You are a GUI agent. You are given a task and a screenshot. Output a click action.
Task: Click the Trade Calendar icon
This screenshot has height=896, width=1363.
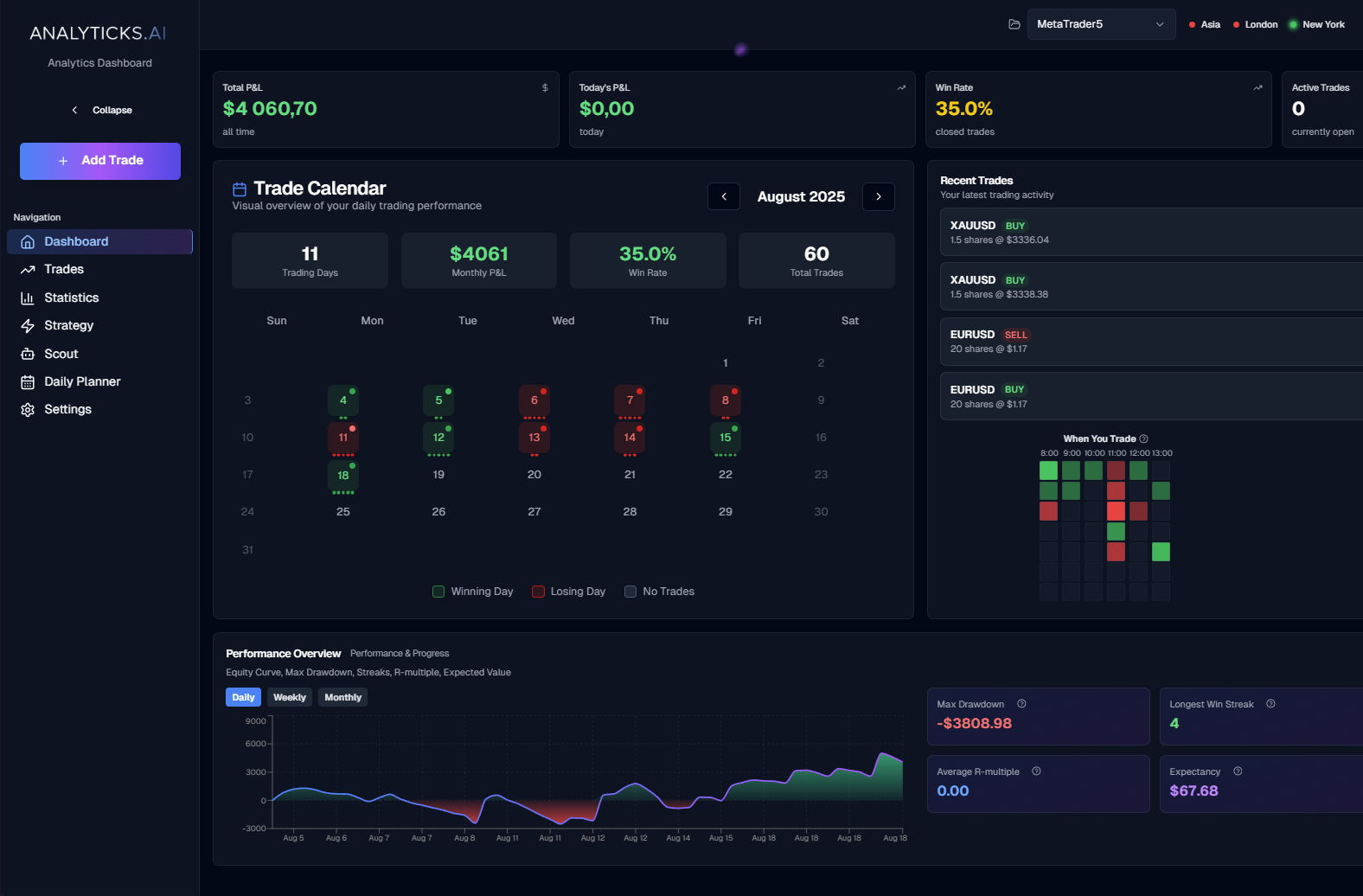pos(240,189)
